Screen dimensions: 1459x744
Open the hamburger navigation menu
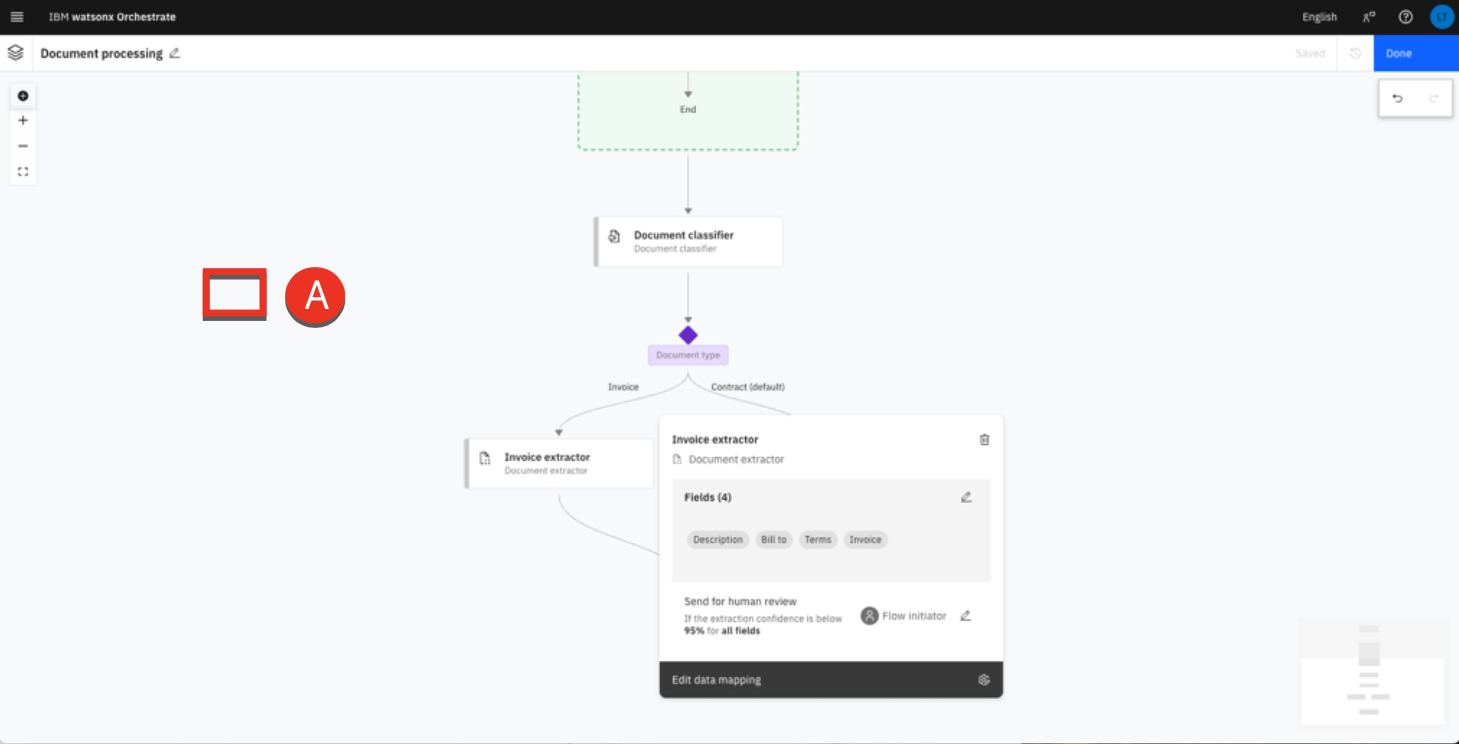click(x=16, y=17)
